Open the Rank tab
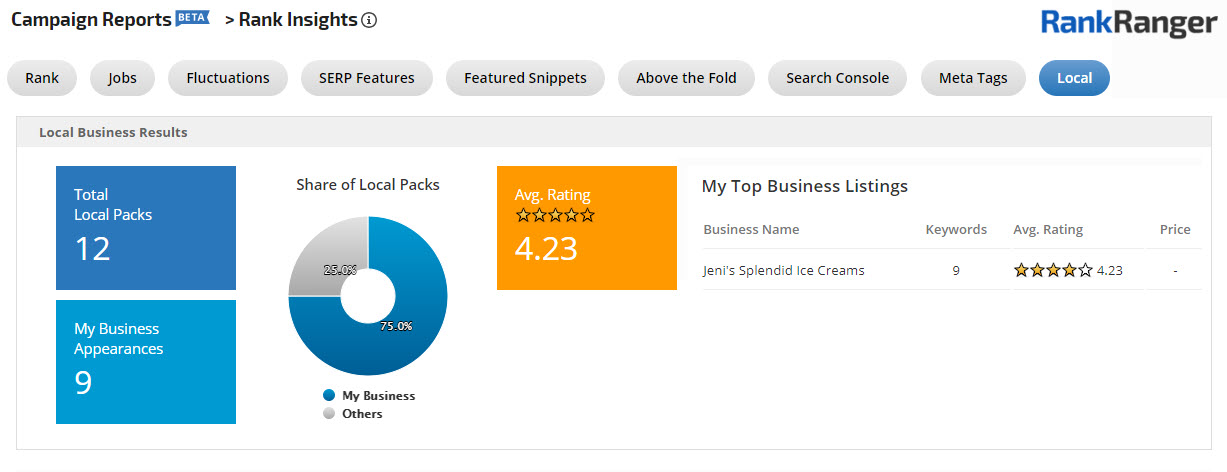This screenshot has width=1227, height=472. (42, 78)
